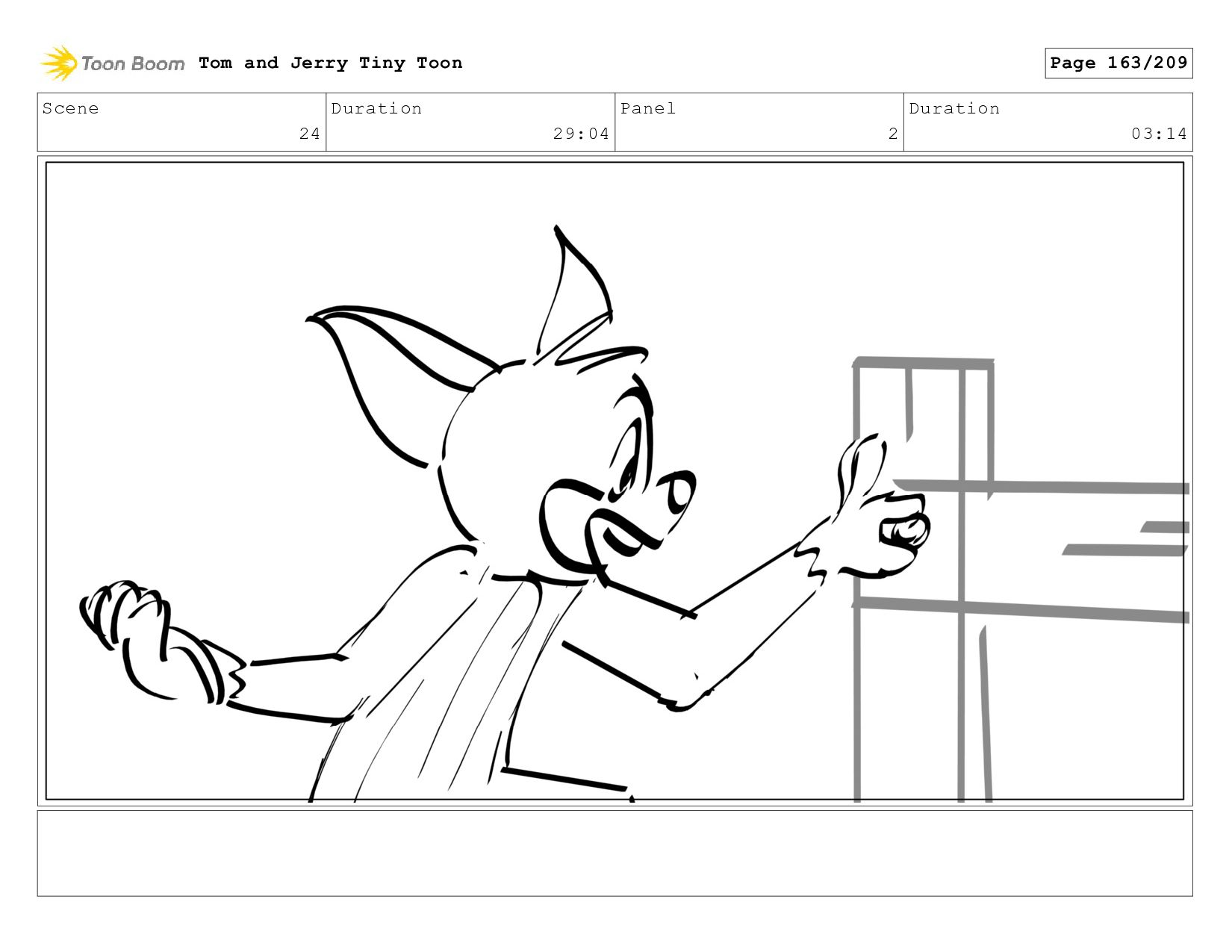The image size is (1232, 952).
Task: Click panel number '2'
Action: 893,134
